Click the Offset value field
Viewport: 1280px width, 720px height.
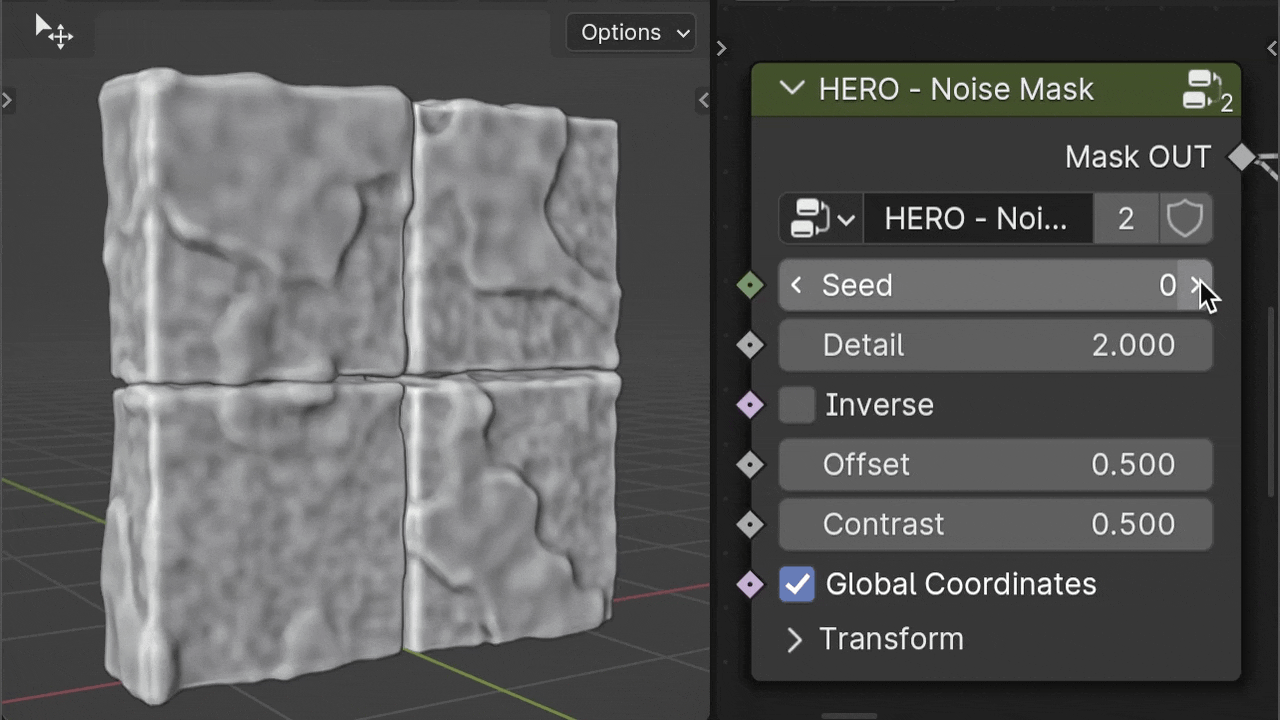pos(996,465)
